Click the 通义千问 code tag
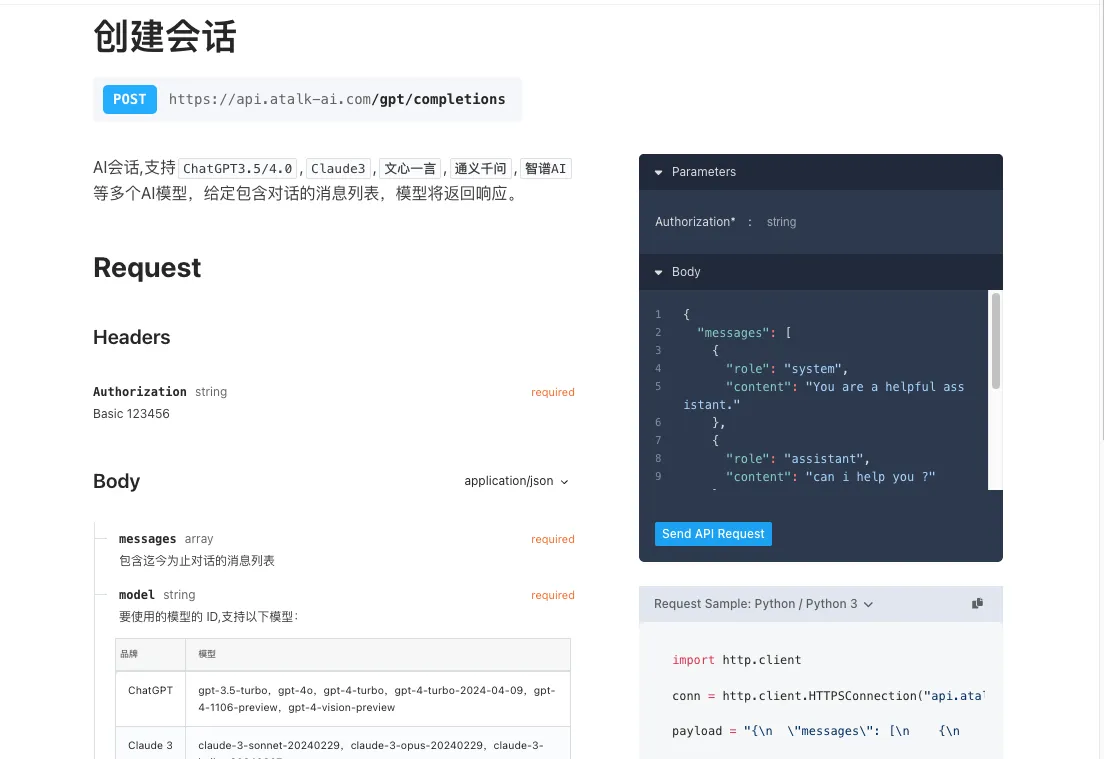 click(x=480, y=169)
